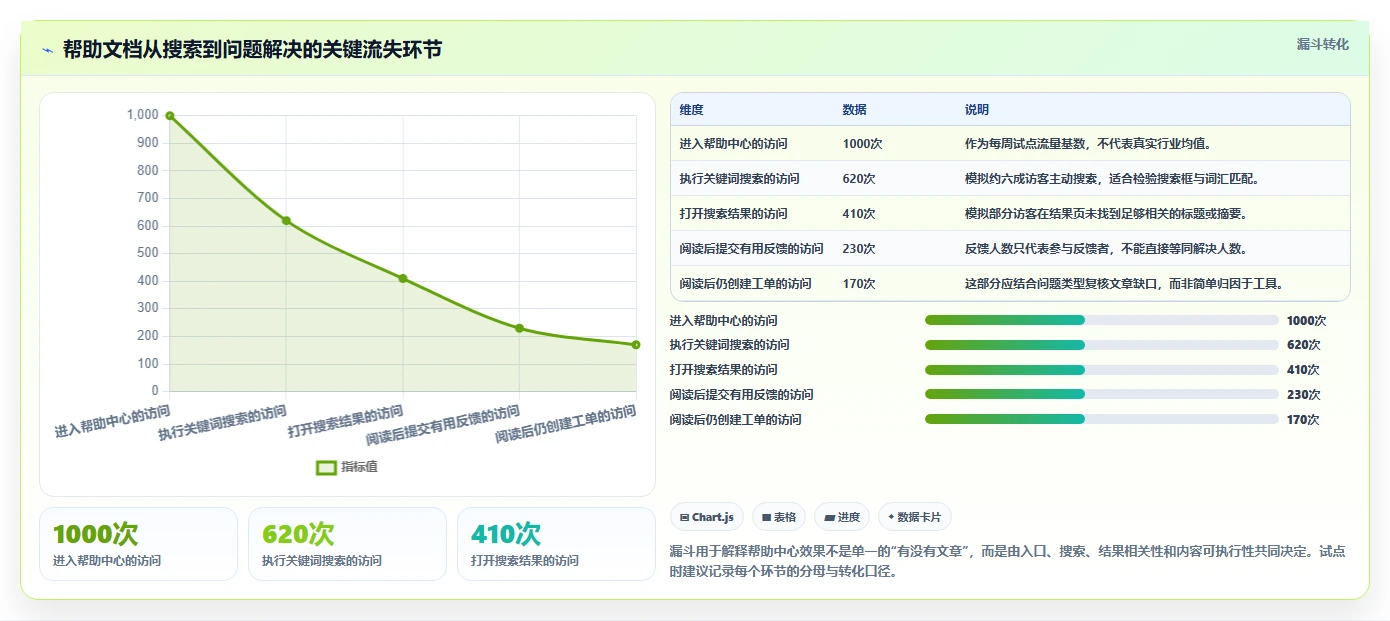
Task: Open the 1000次 stat card
Action: click(x=138, y=544)
